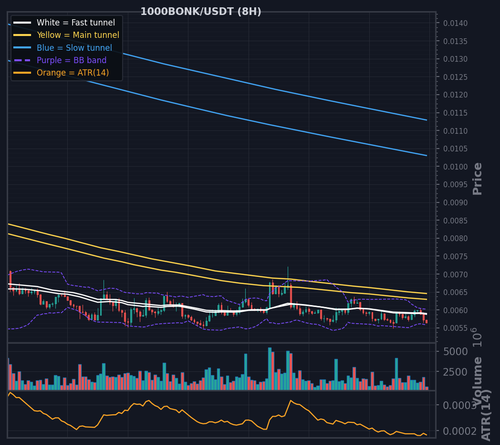
Task: Click the 0.0125 price axis label
Action: tap(455, 77)
